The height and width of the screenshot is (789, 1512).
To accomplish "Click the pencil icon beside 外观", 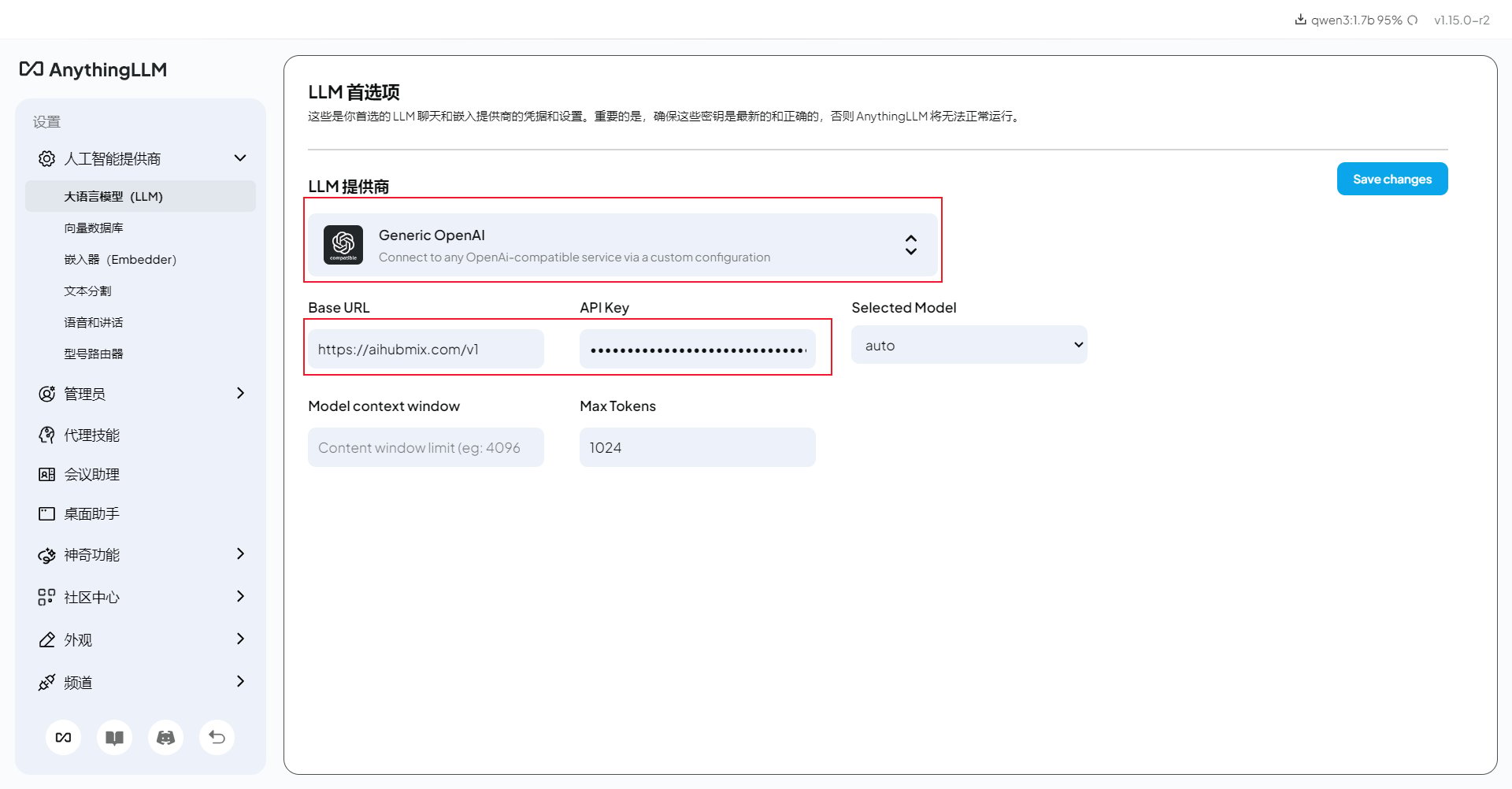I will click(x=46, y=639).
